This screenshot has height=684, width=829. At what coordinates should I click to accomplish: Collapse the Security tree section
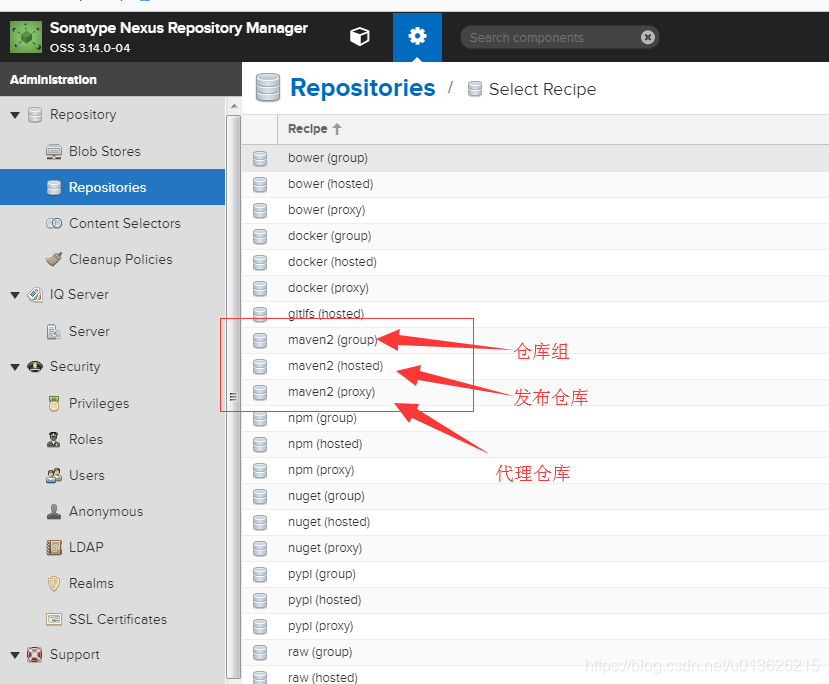point(15,366)
